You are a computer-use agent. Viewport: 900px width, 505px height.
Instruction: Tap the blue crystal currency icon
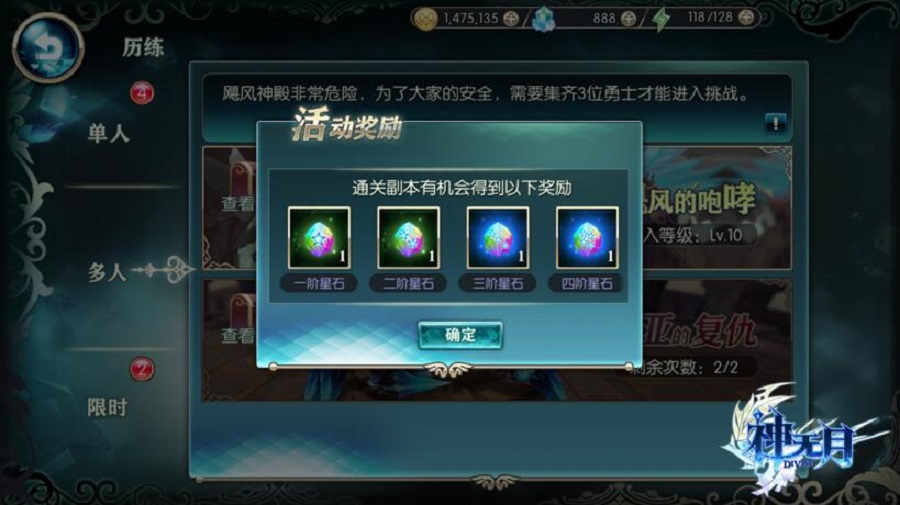coord(542,20)
